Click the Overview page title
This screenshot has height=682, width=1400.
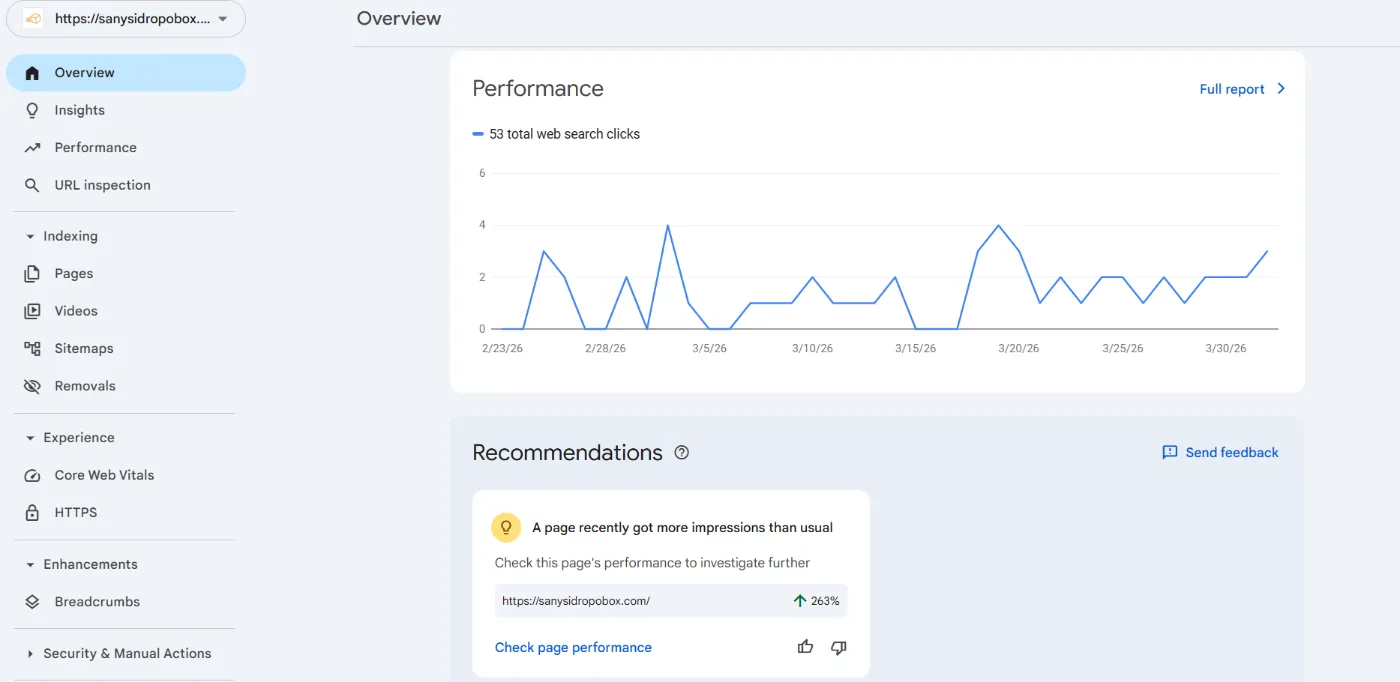click(399, 18)
